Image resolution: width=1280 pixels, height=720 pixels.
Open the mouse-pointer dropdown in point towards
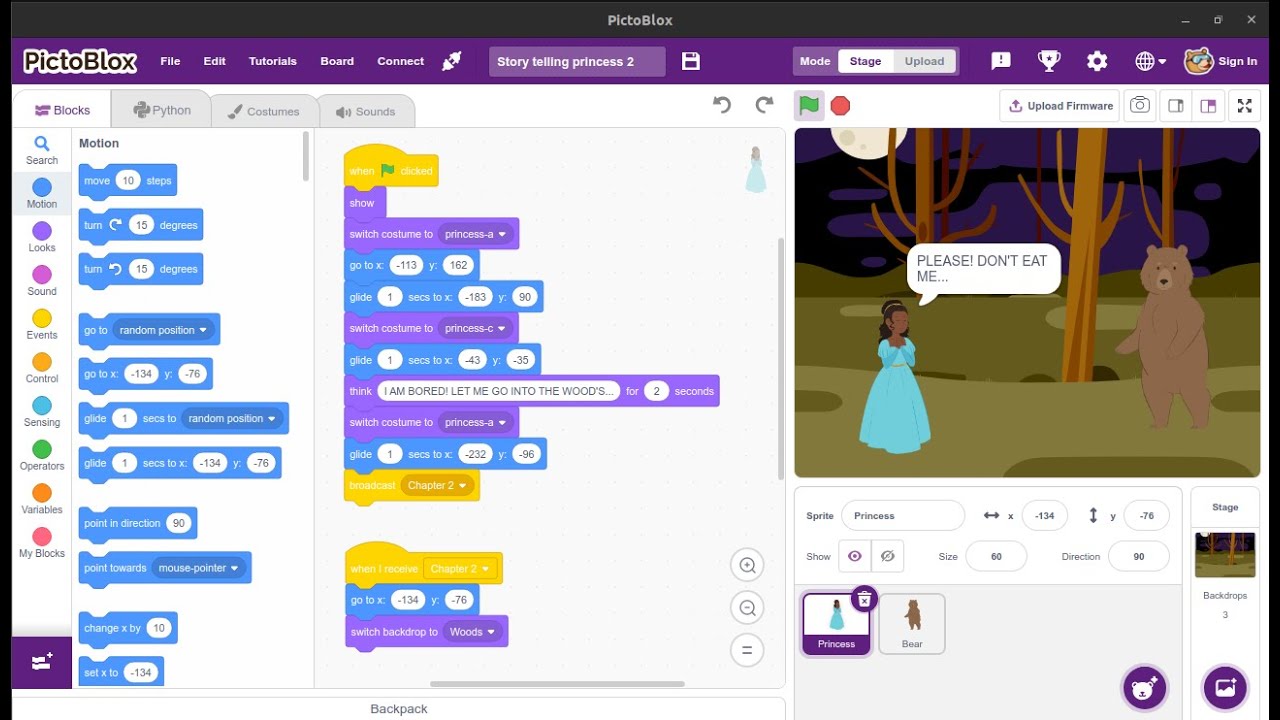(x=199, y=568)
